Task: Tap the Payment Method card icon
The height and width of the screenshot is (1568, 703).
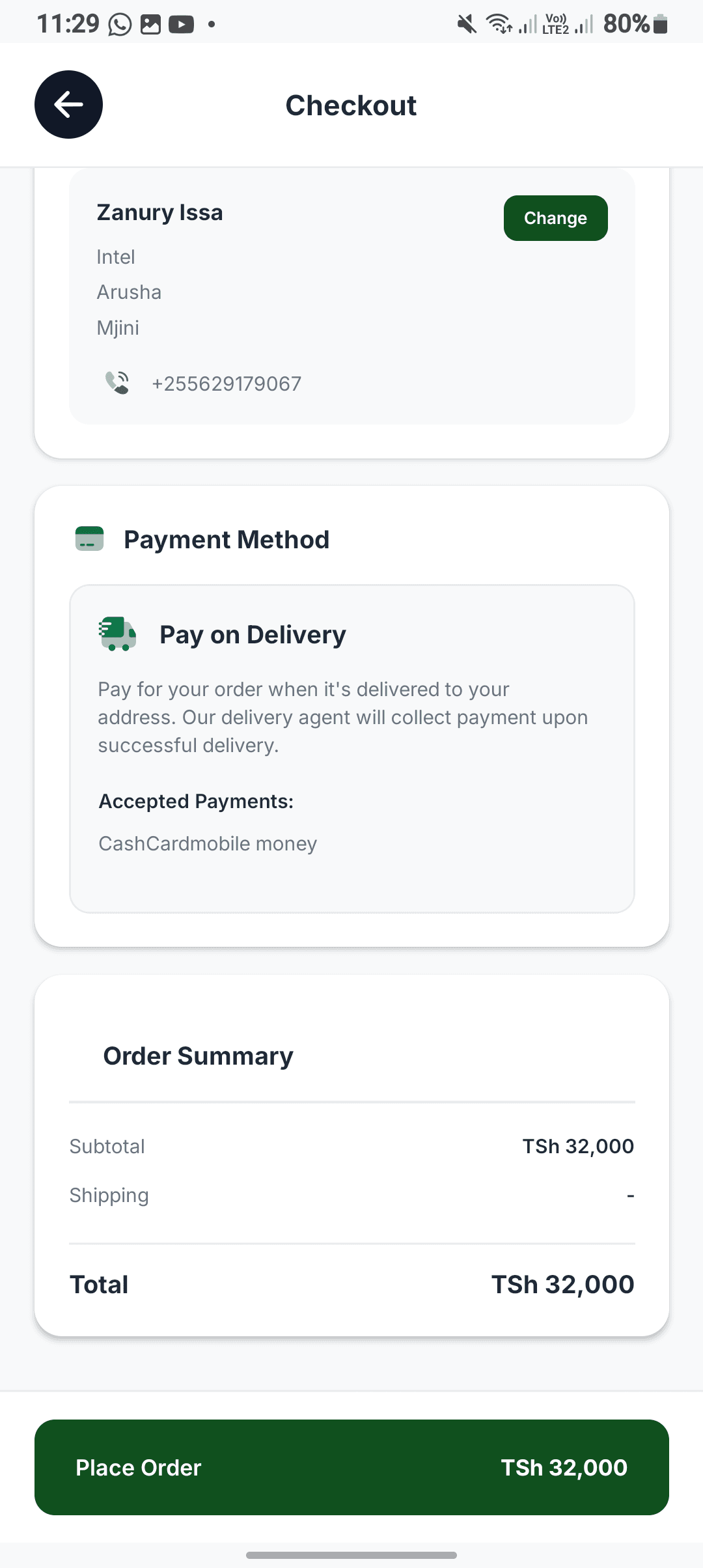Action: pyautogui.click(x=90, y=539)
